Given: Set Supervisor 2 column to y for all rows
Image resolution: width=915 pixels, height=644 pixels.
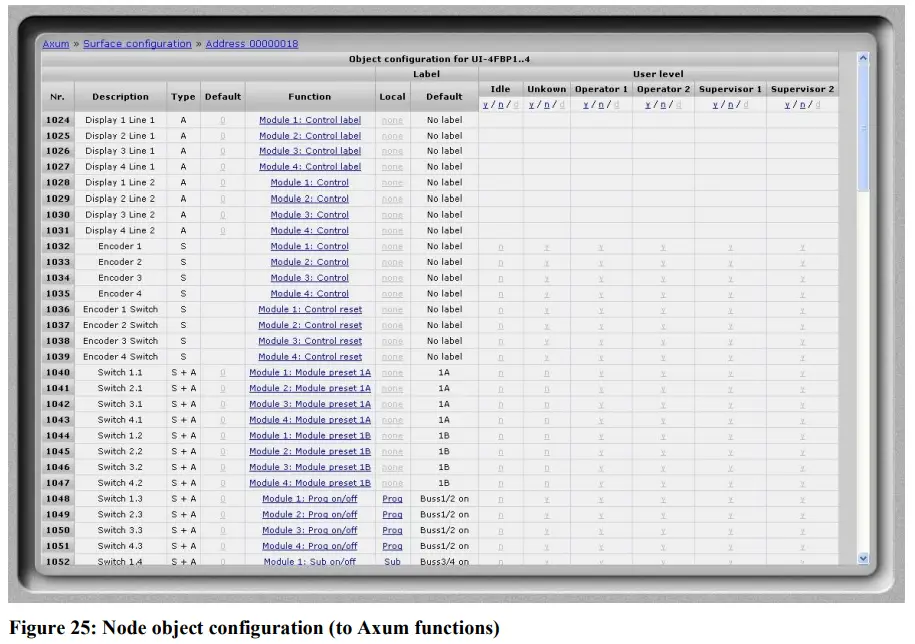Looking at the screenshot, I should [786, 104].
